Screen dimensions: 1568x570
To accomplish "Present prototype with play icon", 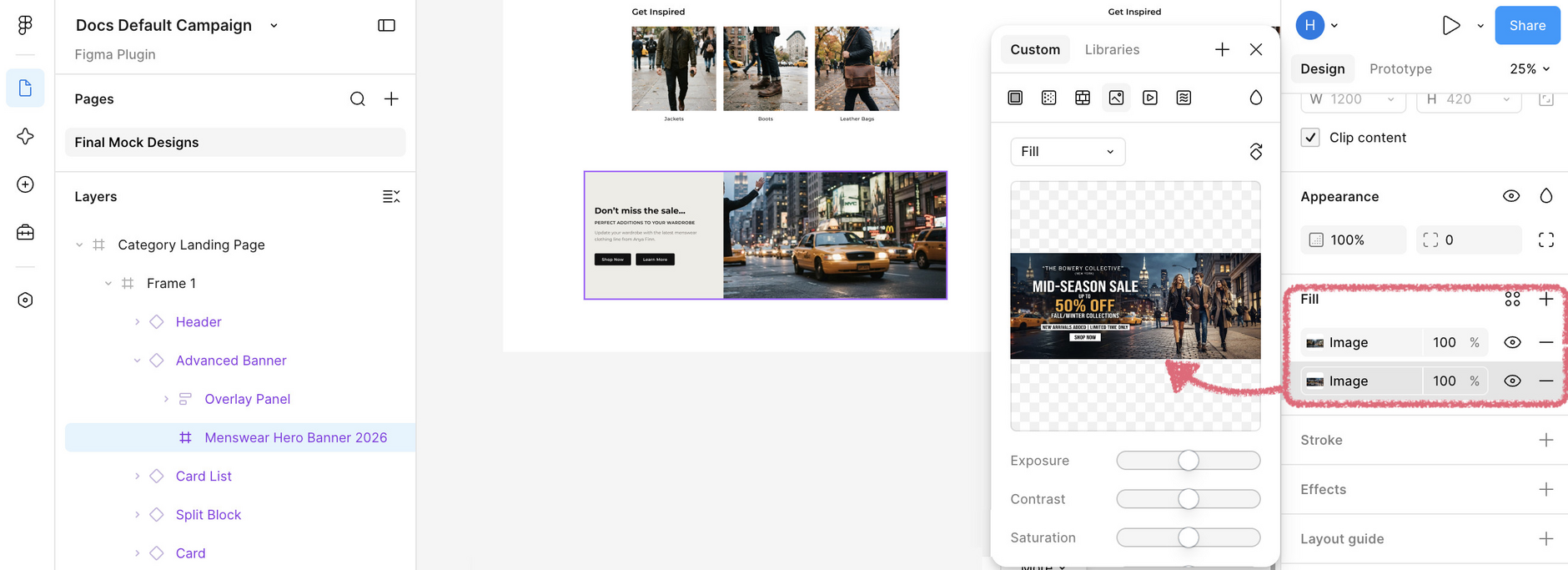I will pos(1451,25).
